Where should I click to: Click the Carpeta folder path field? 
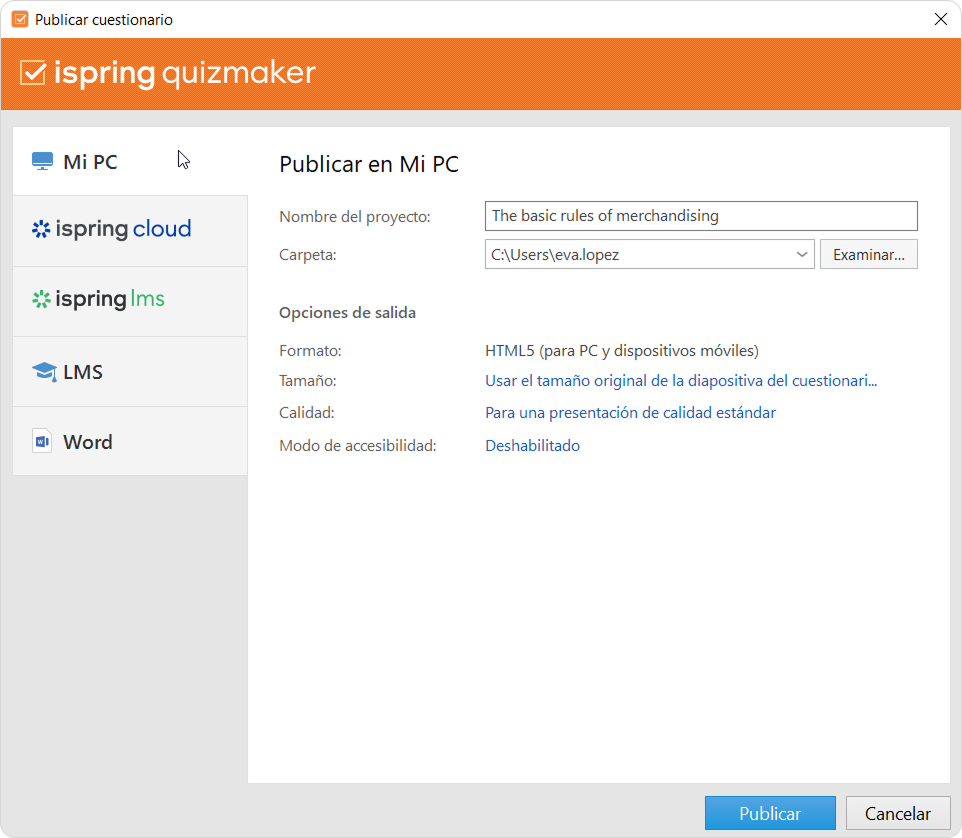638,255
